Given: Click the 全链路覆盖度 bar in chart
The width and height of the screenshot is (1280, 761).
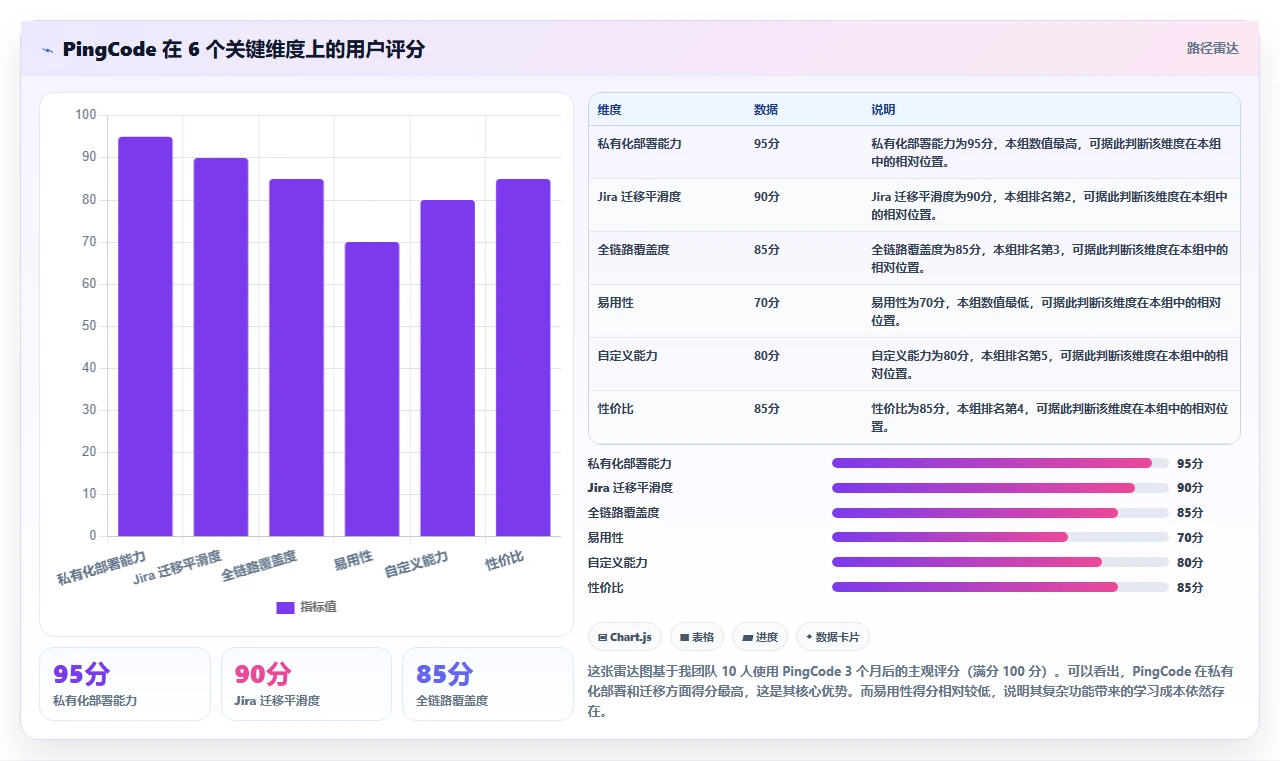Looking at the screenshot, I should pyautogui.click(x=296, y=357).
